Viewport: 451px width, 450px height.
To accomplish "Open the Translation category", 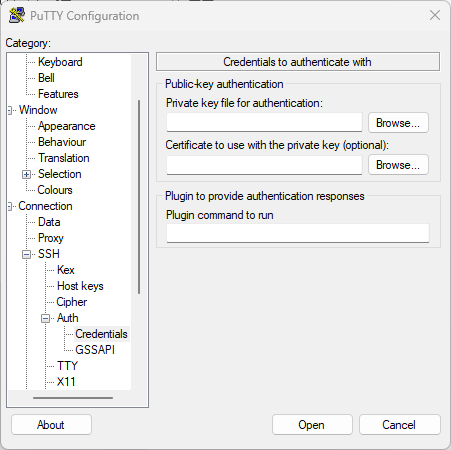I will (64, 158).
